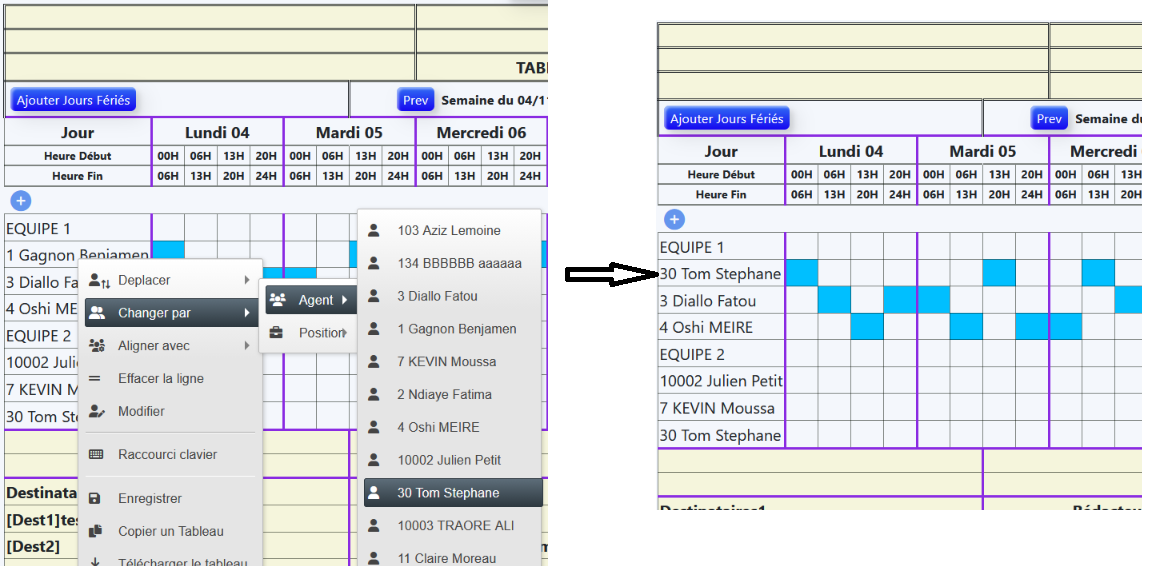
Task: Expand the Aligner avec submenu arrow
Action: (246, 345)
